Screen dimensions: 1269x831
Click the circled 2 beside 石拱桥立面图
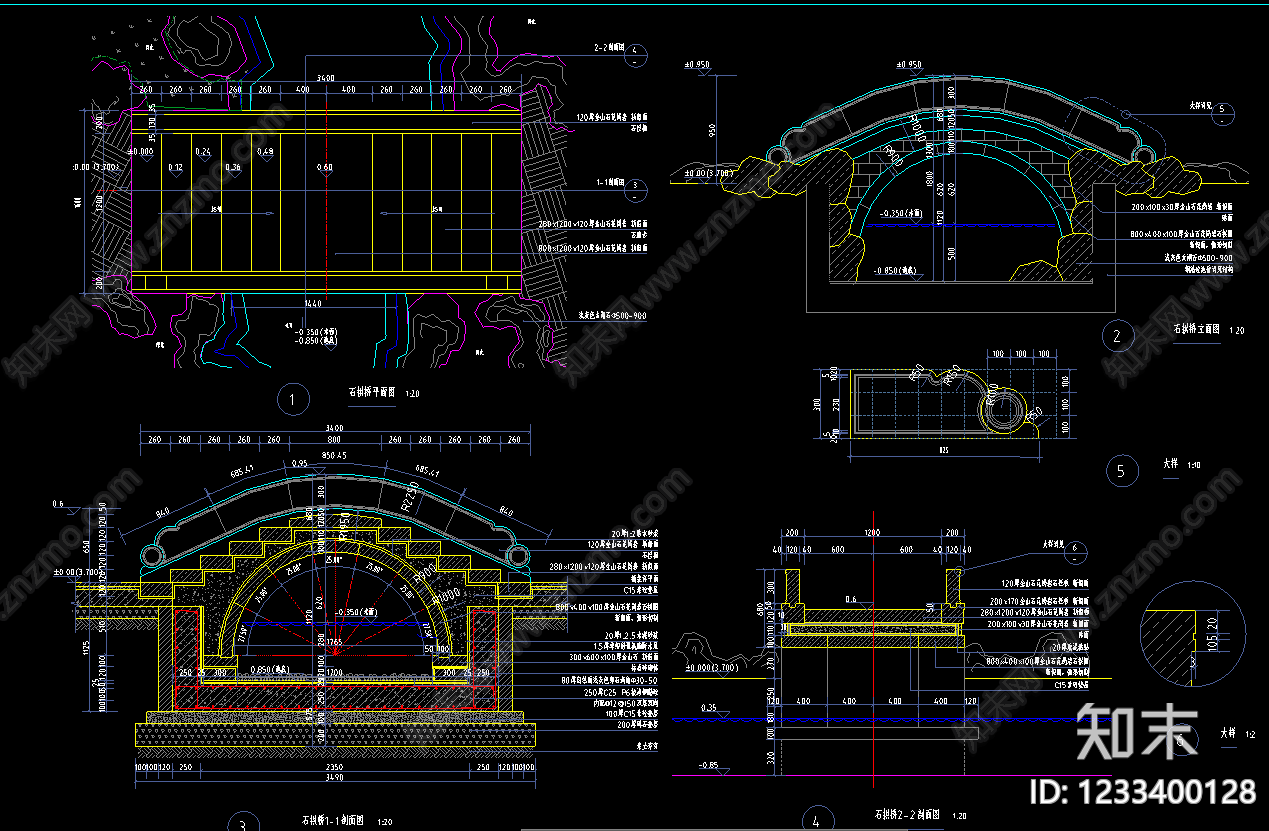1116,336
